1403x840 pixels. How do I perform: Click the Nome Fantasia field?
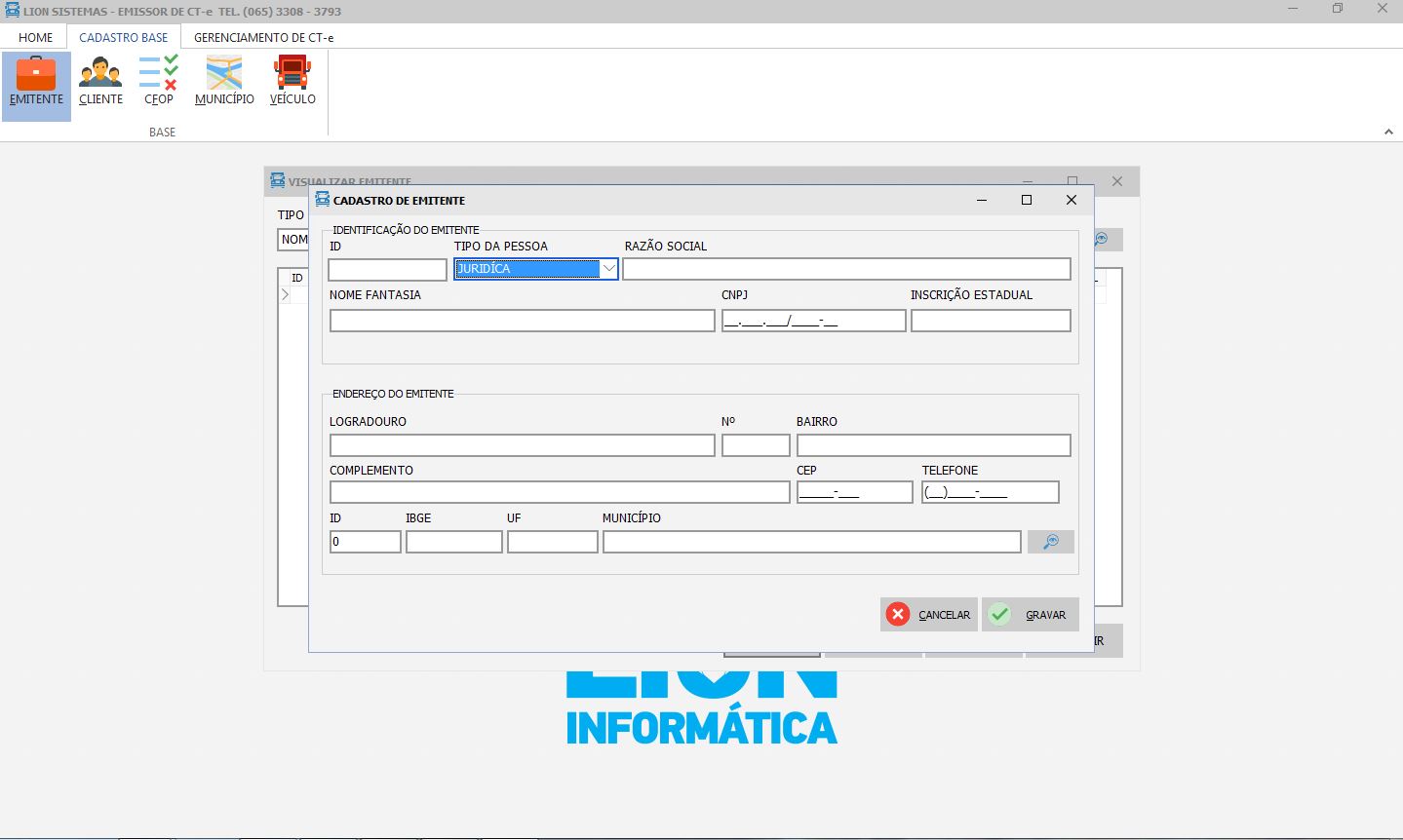coord(523,321)
